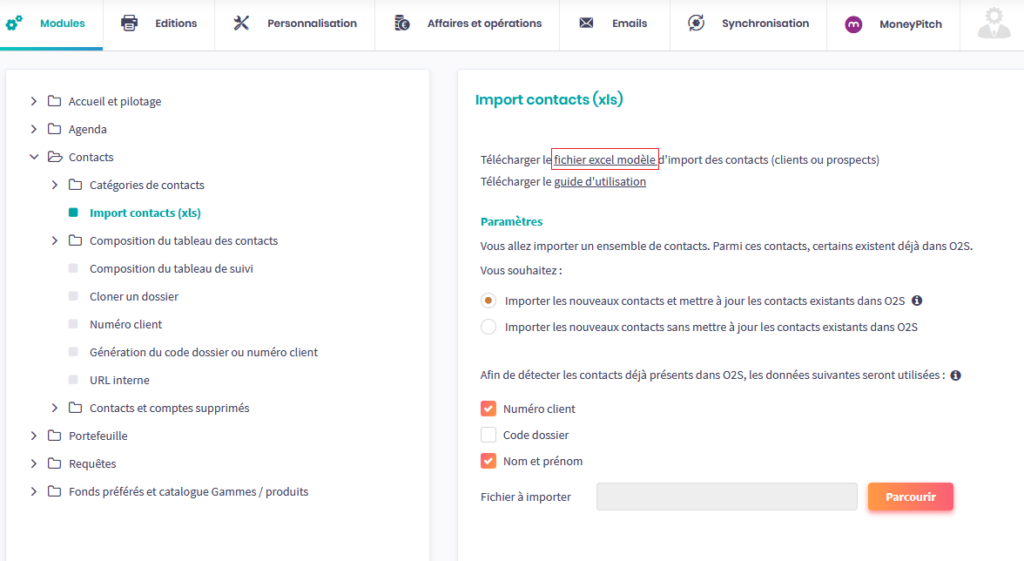Image resolution: width=1024 pixels, height=561 pixels.
Task: Open Cloner un dossier tree item
Action: pos(134,297)
